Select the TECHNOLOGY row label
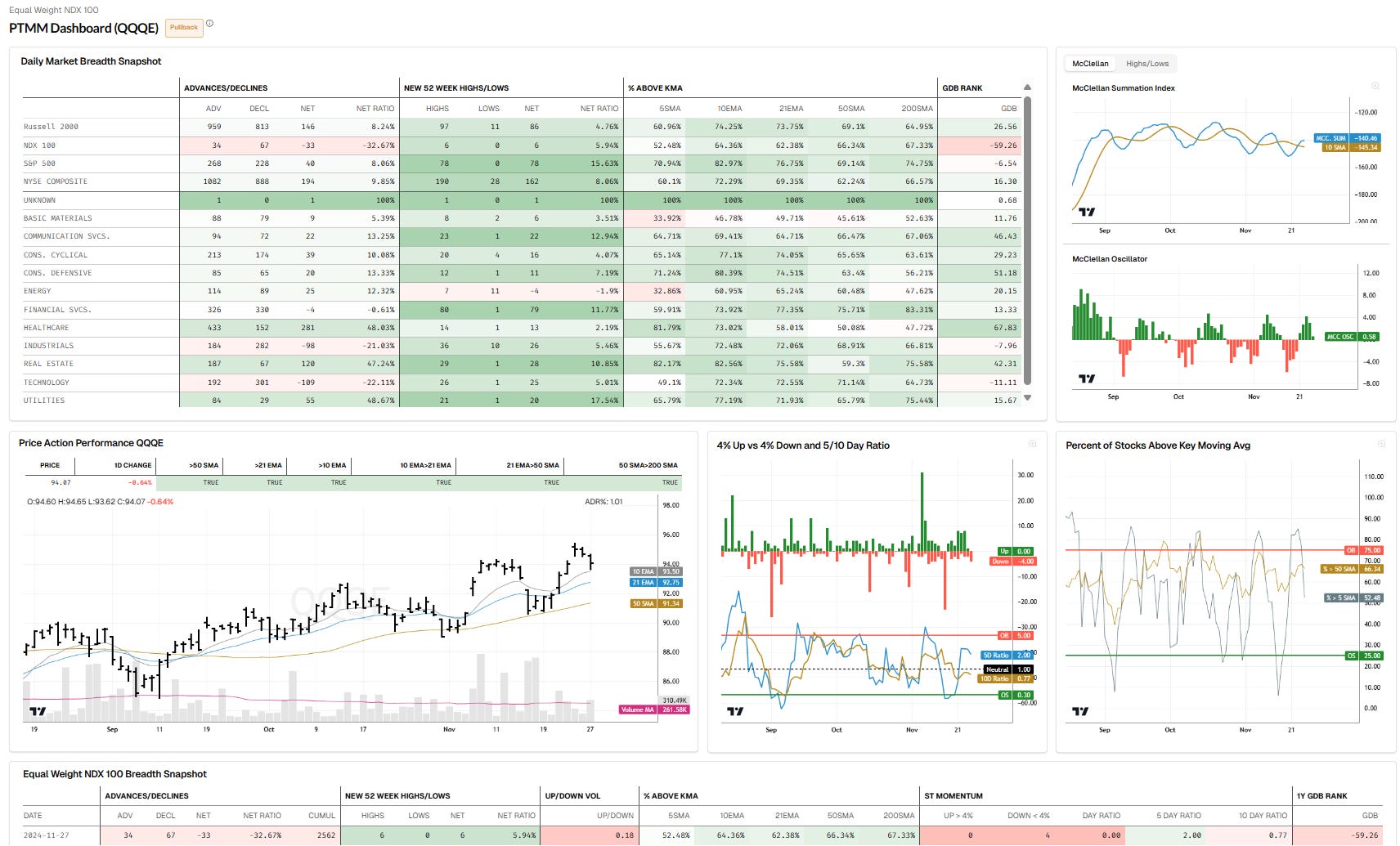1400x846 pixels. coord(47,383)
